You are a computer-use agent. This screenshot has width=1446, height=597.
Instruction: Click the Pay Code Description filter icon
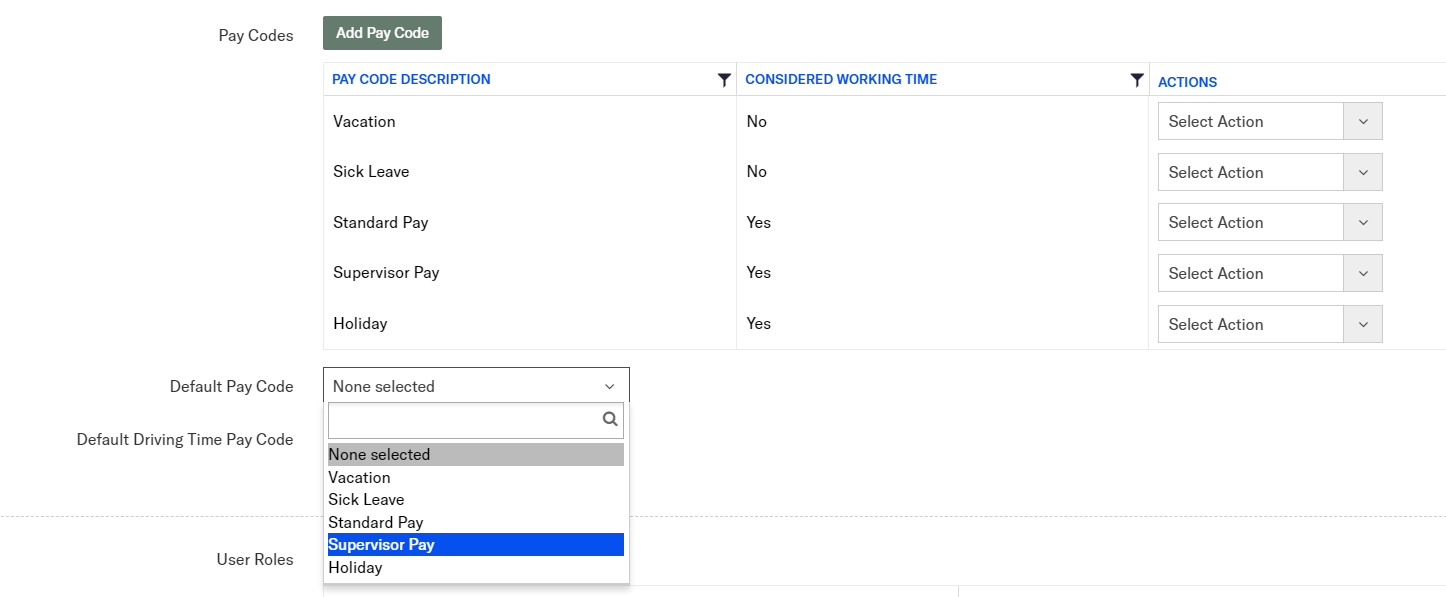(724, 80)
